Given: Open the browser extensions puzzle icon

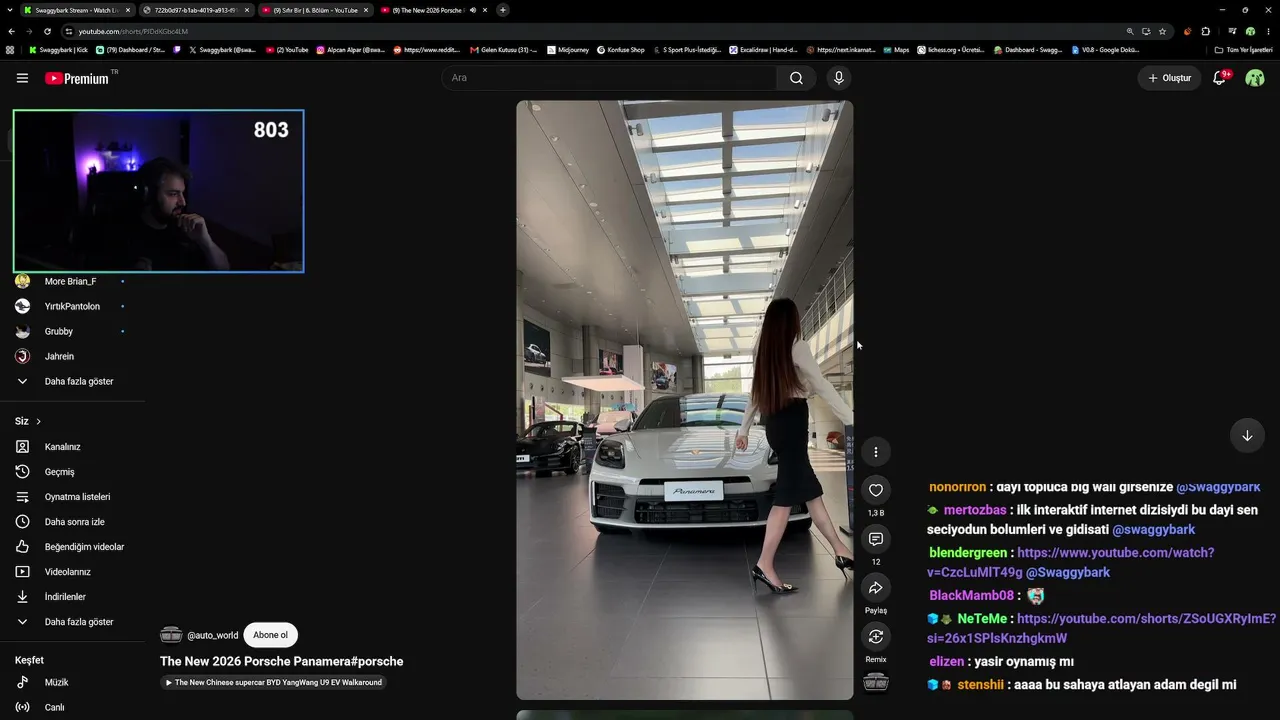Looking at the screenshot, I should pos(1206,31).
